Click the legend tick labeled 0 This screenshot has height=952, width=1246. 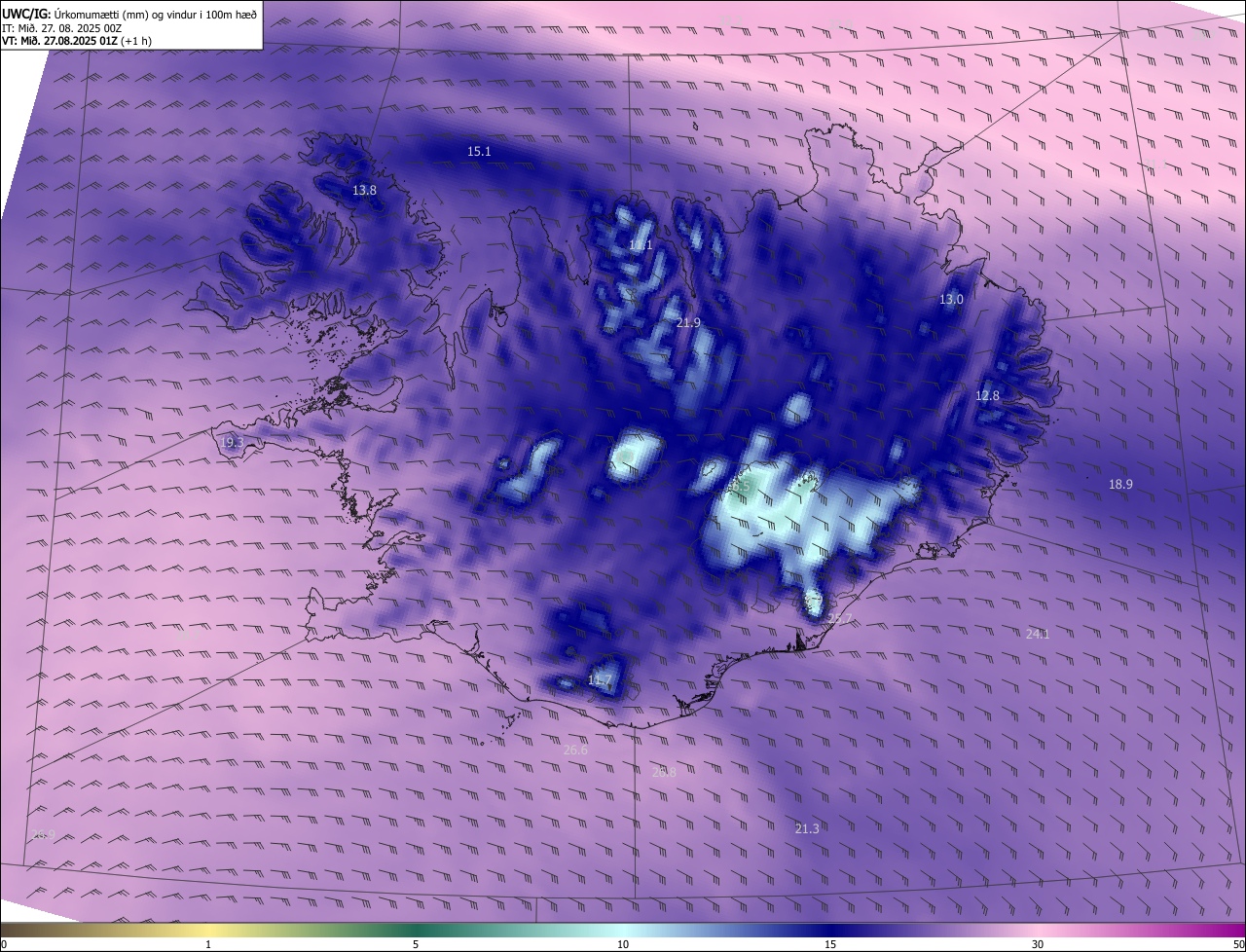pyautogui.click(x=4, y=944)
